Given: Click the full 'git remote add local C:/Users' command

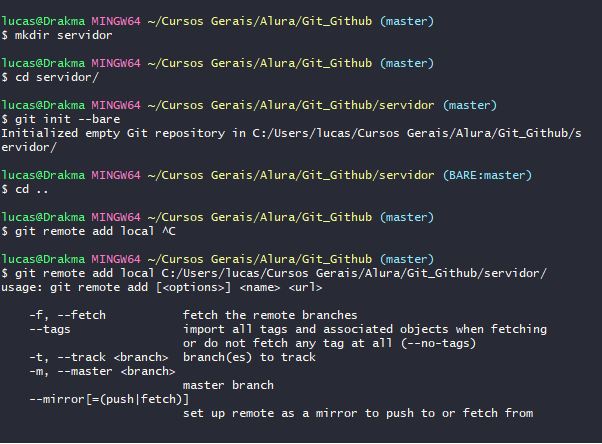Looking at the screenshot, I should pos(281,273).
